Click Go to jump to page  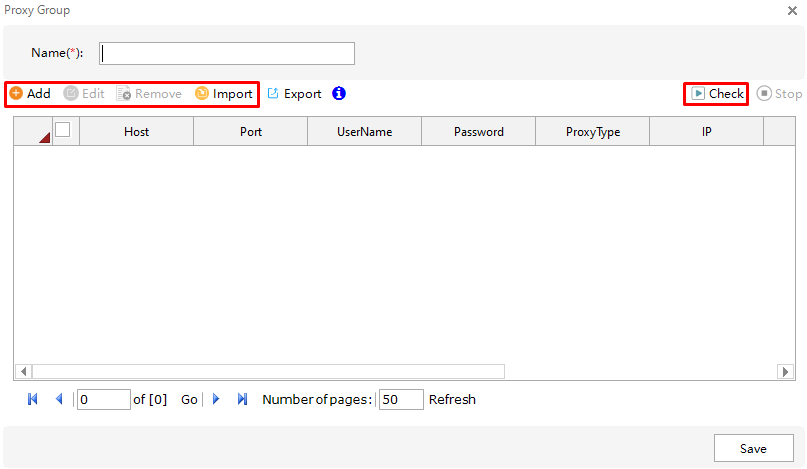point(189,399)
